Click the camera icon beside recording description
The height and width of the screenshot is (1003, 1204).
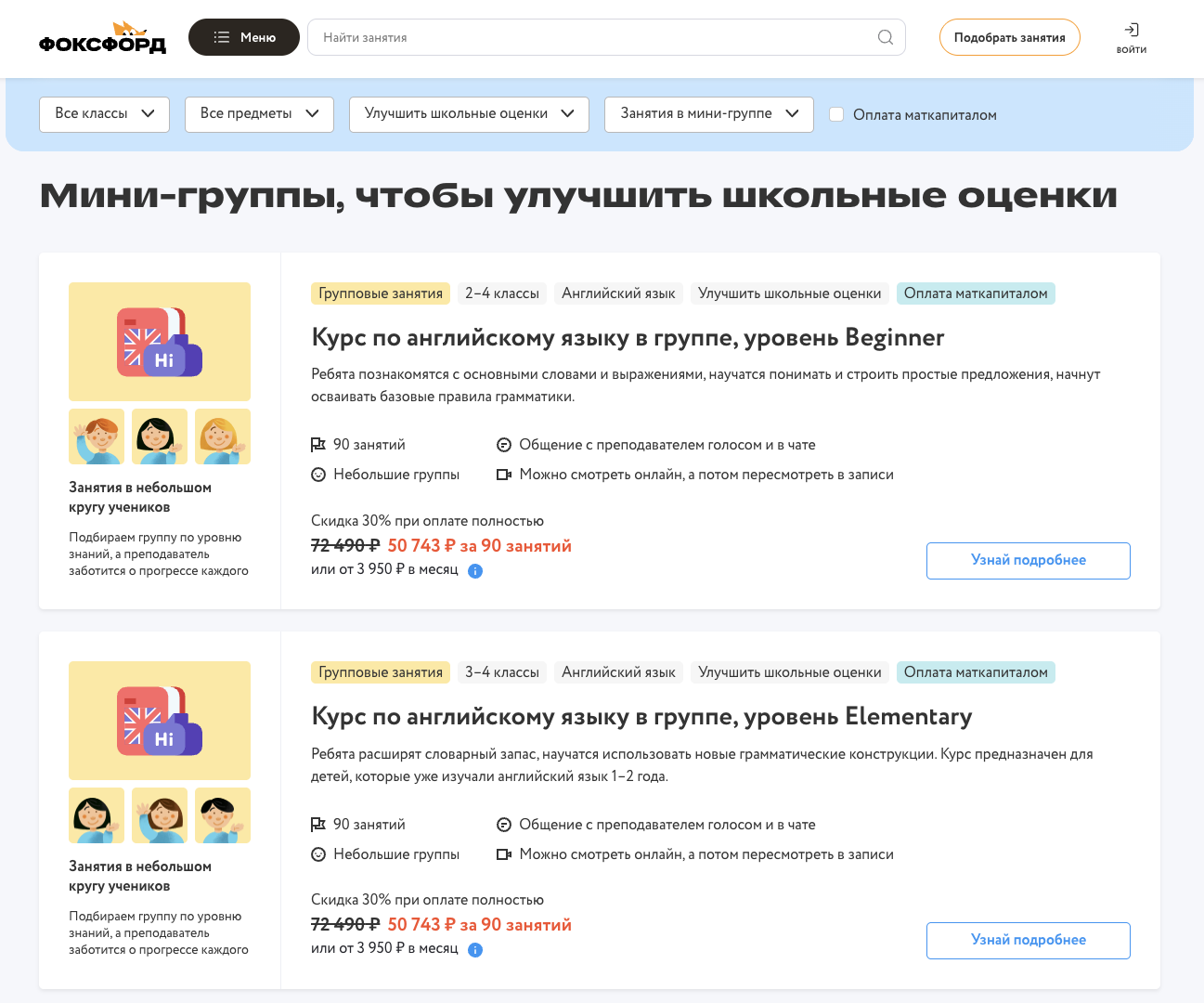point(504,474)
